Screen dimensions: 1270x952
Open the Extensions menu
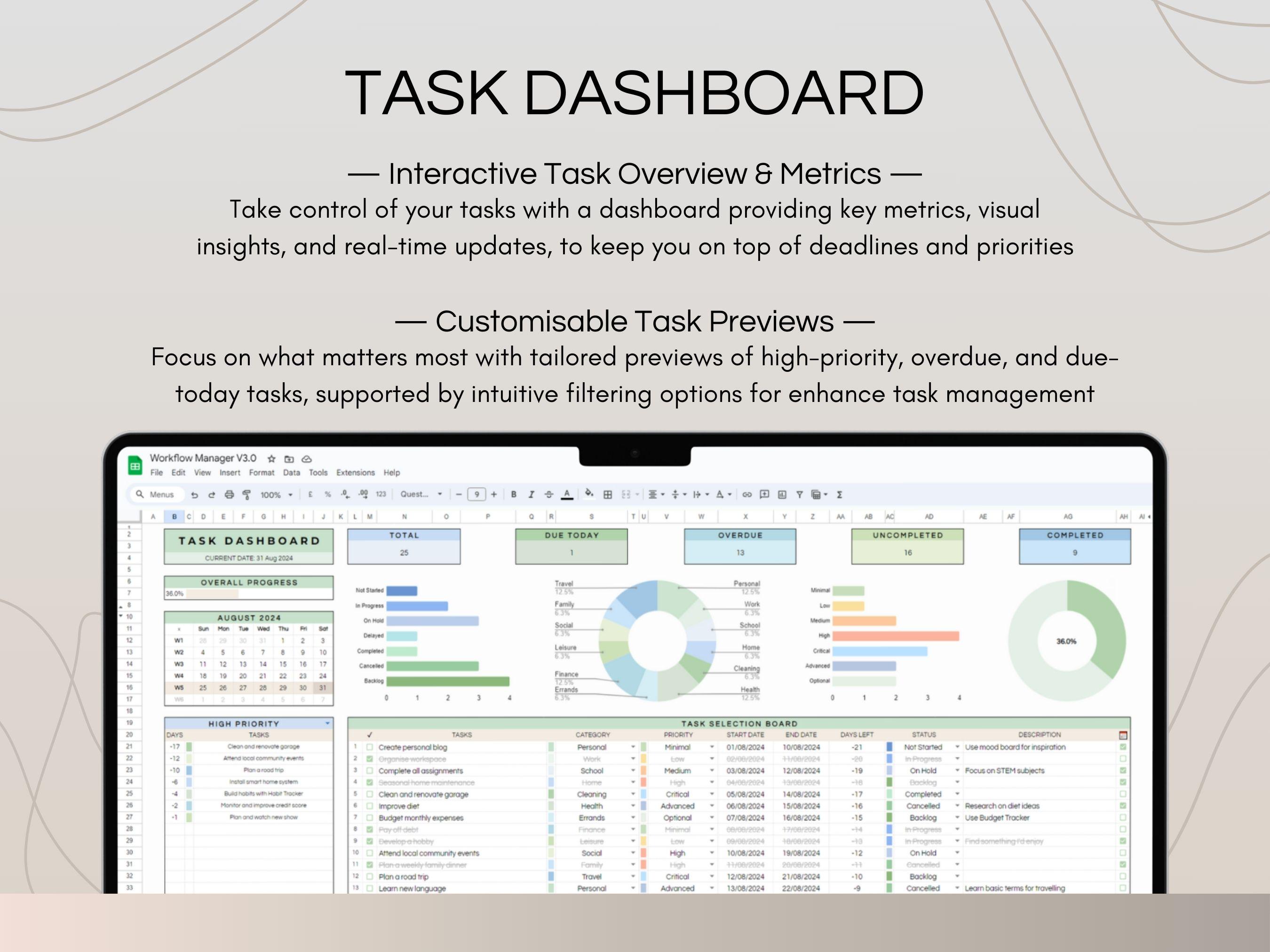[356, 473]
